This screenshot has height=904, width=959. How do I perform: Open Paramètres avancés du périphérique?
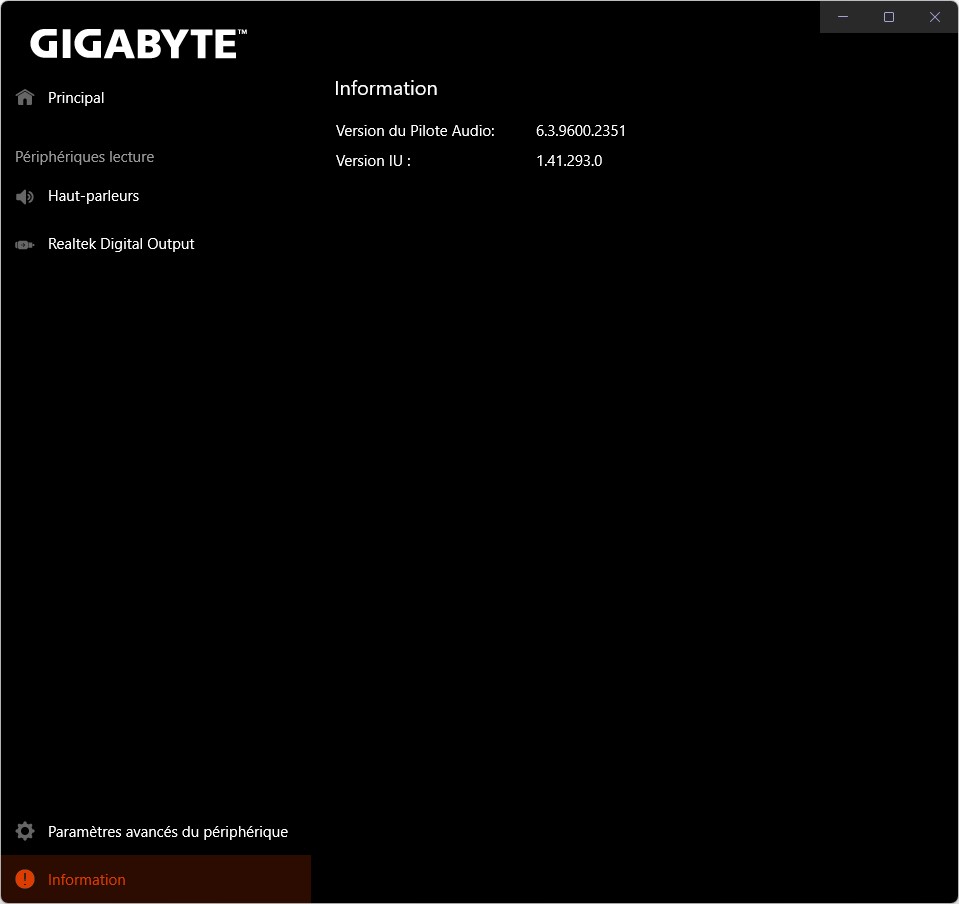[x=168, y=832]
